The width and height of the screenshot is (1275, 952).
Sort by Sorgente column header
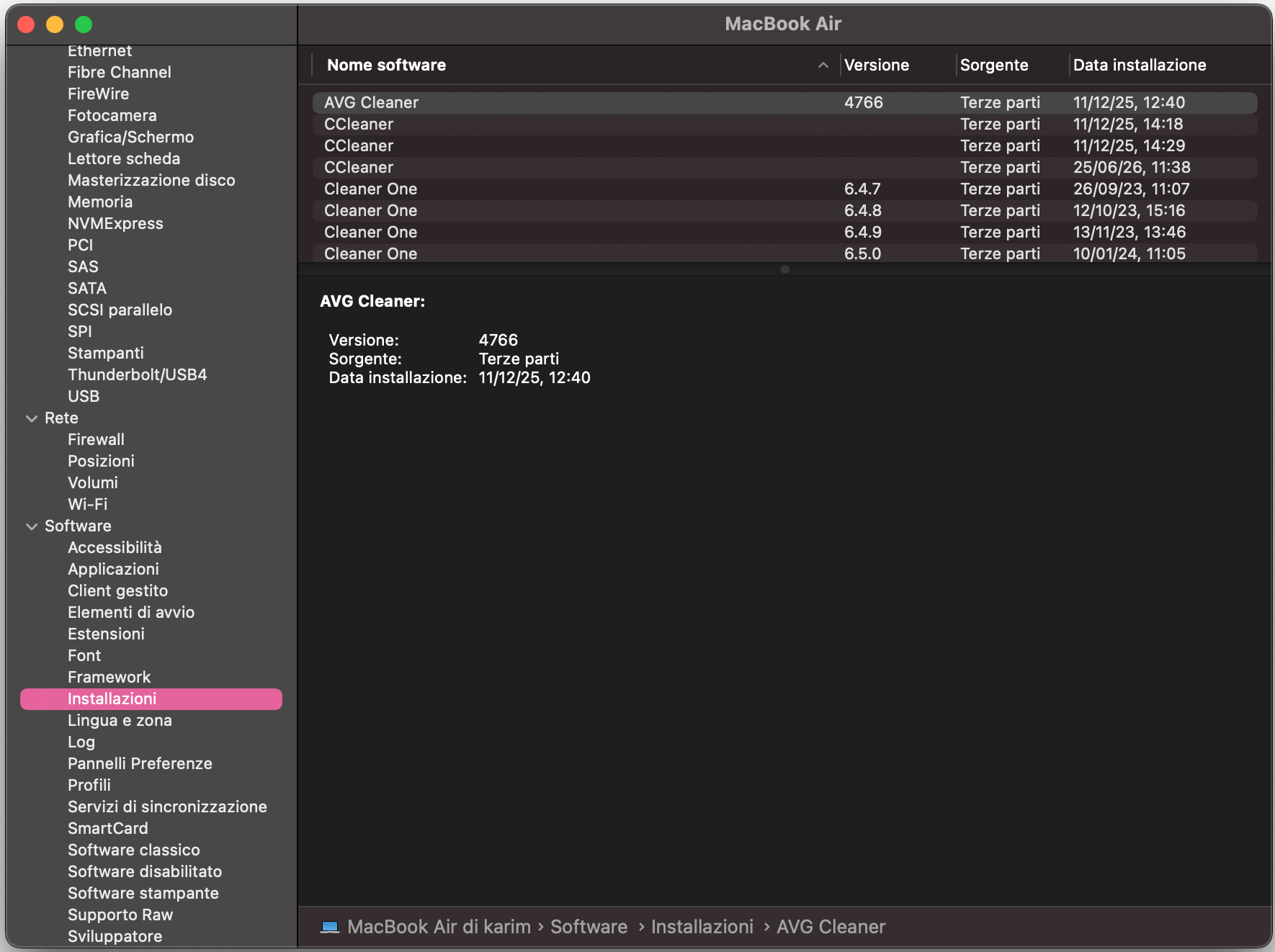pos(994,65)
